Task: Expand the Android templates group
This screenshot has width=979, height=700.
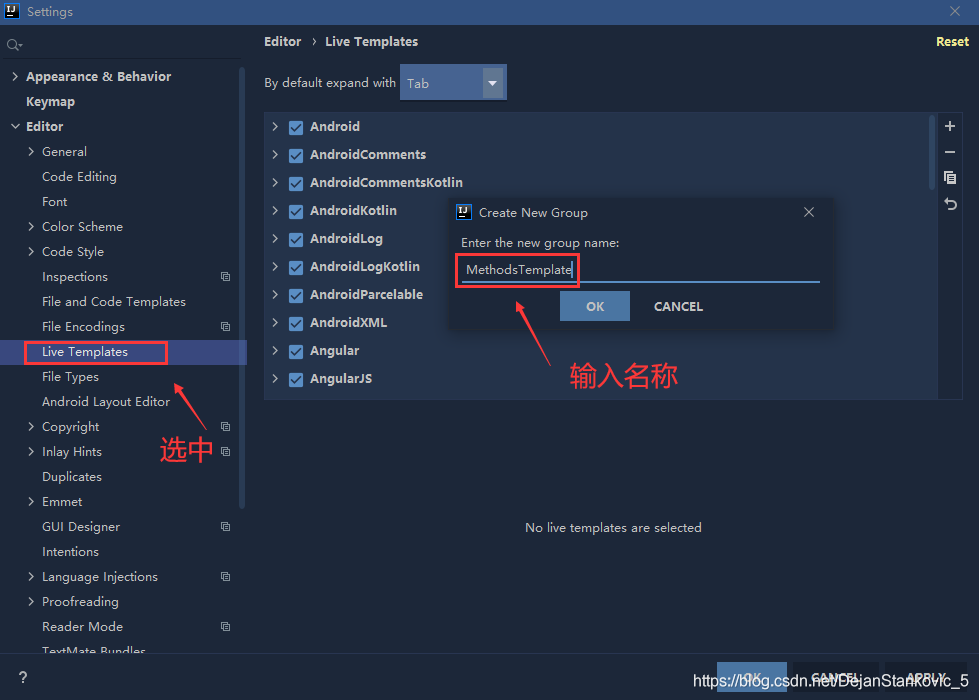Action: click(x=275, y=126)
